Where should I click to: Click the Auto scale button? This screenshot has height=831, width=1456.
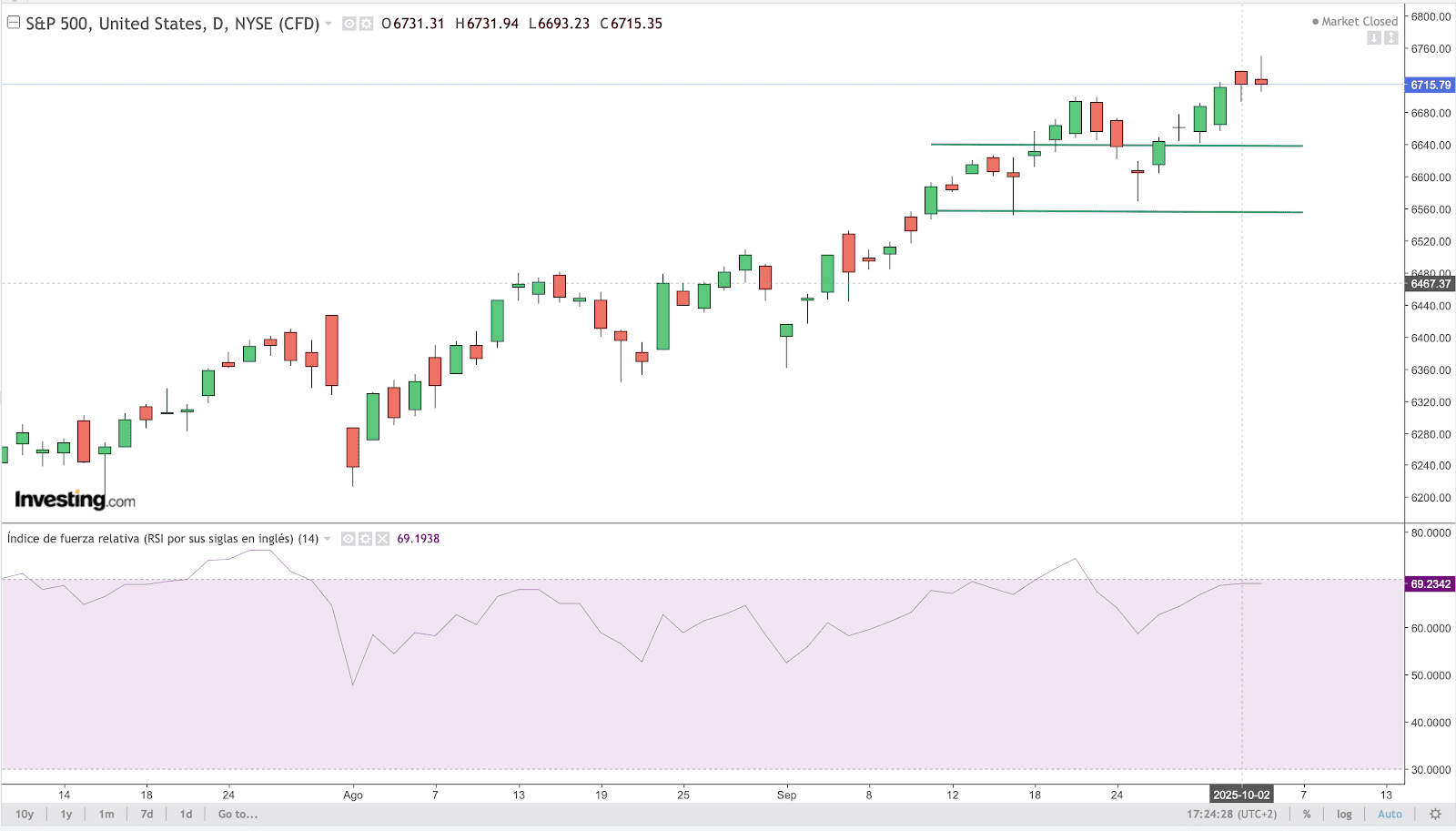point(1390,815)
